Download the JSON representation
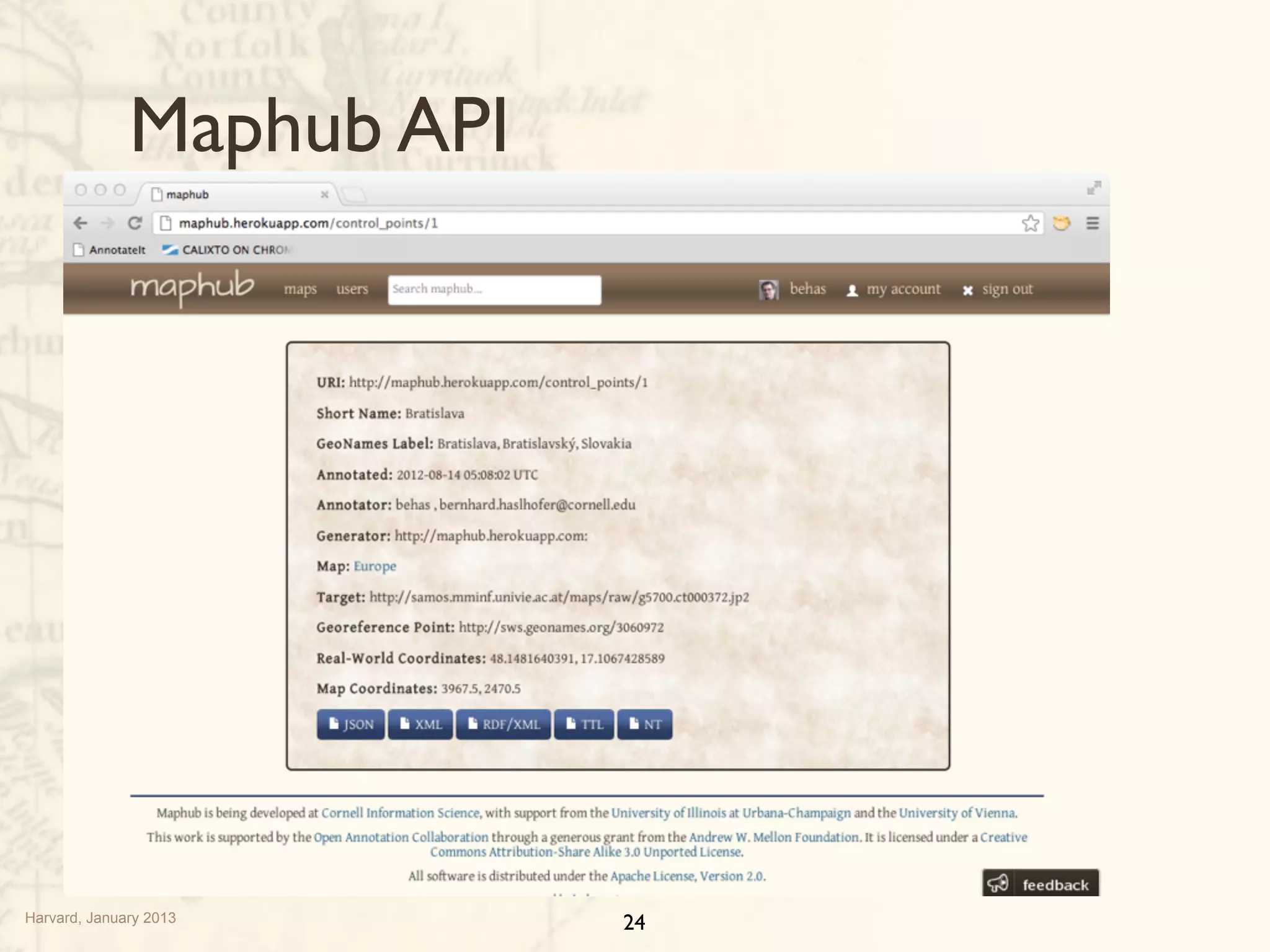The image size is (1270, 952). (350, 725)
